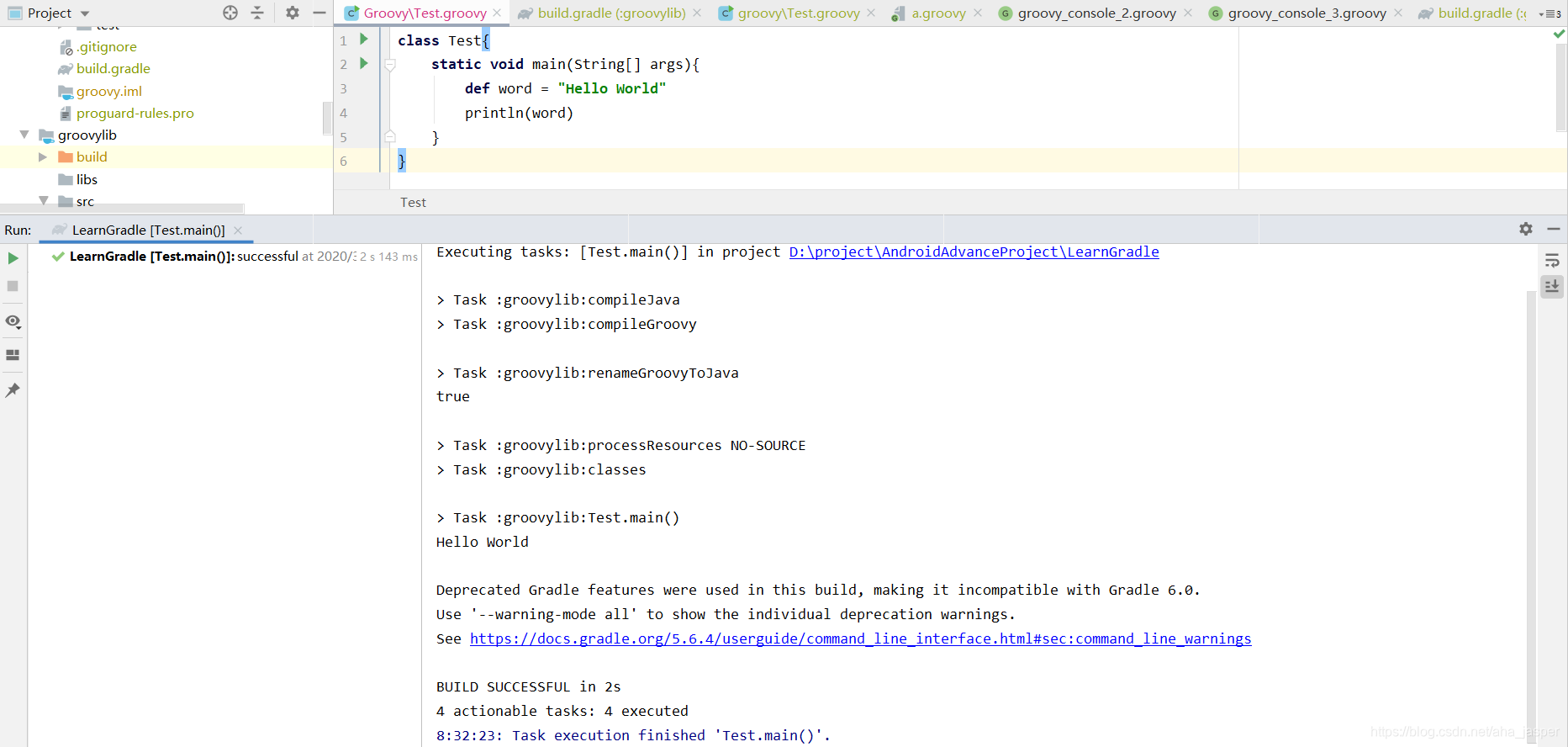Close the a.groovy tab
1568x747 pixels.
[x=978, y=13]
